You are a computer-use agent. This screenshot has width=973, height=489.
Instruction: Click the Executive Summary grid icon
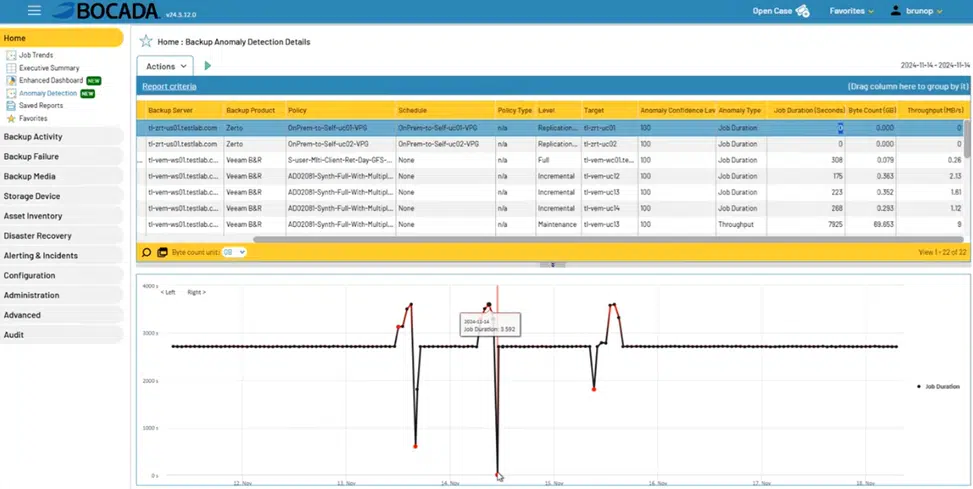(11, 68)
